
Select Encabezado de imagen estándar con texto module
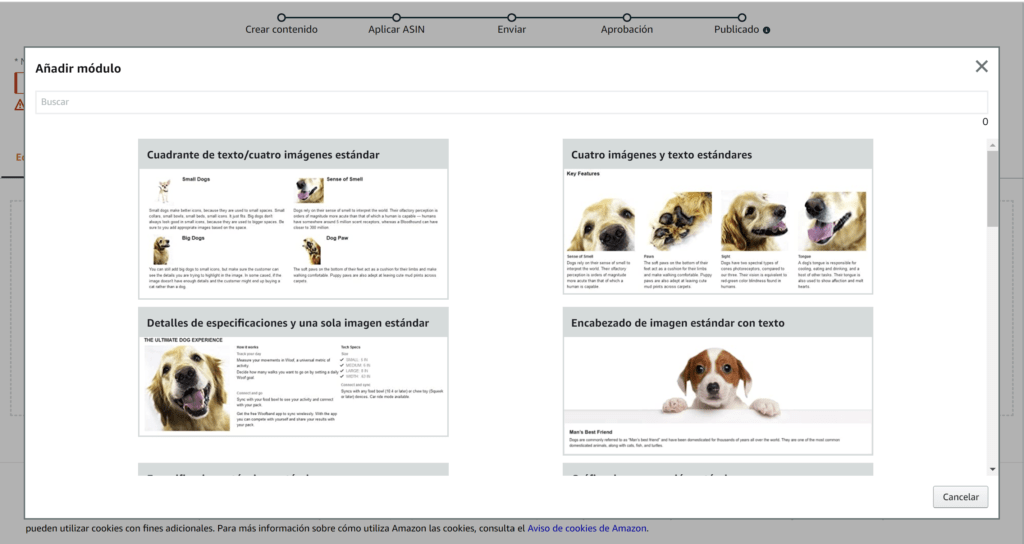pyautogui.click(x=718, y=381)
